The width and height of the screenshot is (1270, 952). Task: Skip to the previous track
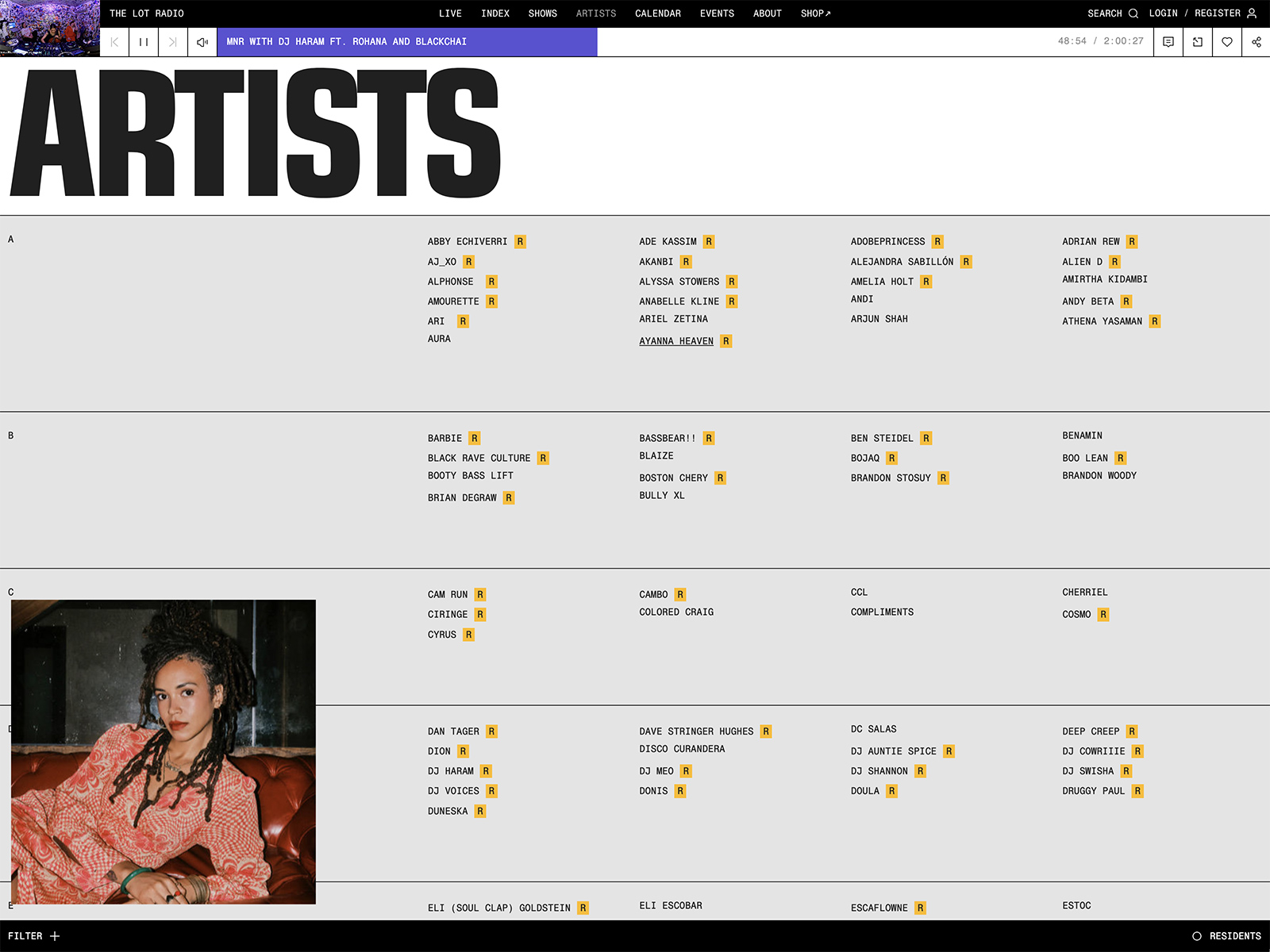tap(114, 42)
